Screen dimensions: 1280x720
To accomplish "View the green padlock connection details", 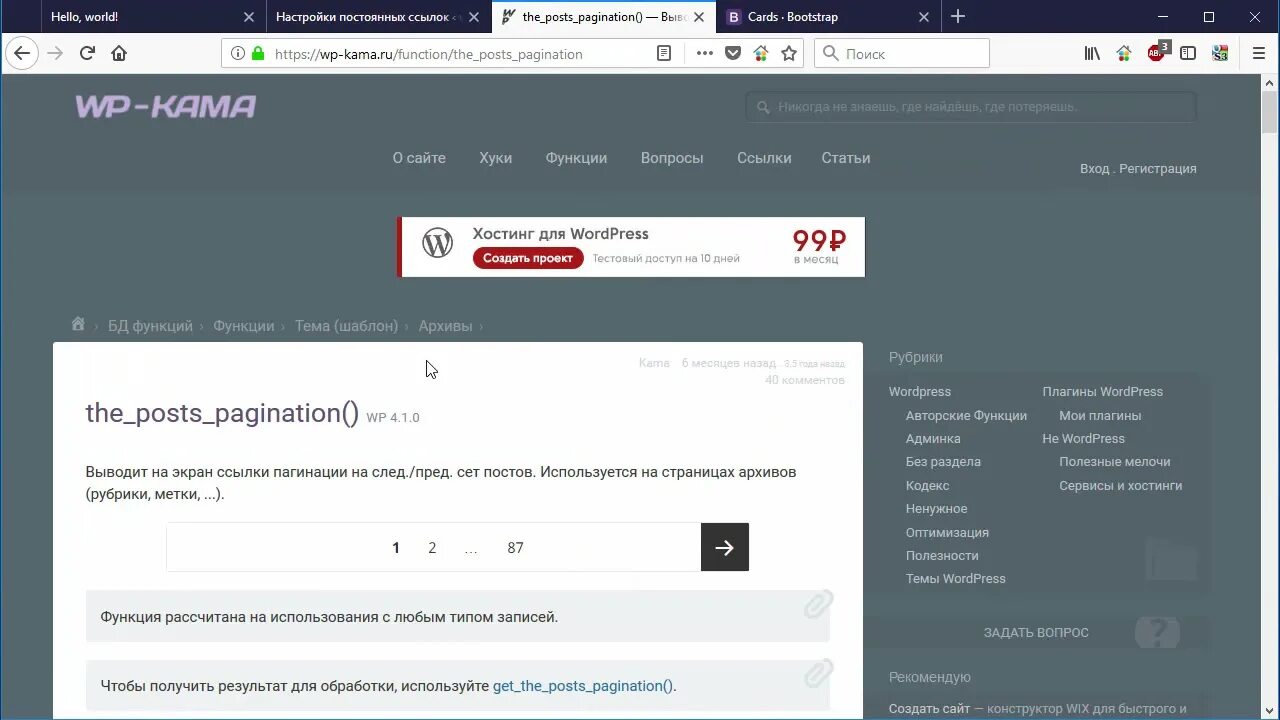I will 258,54.
